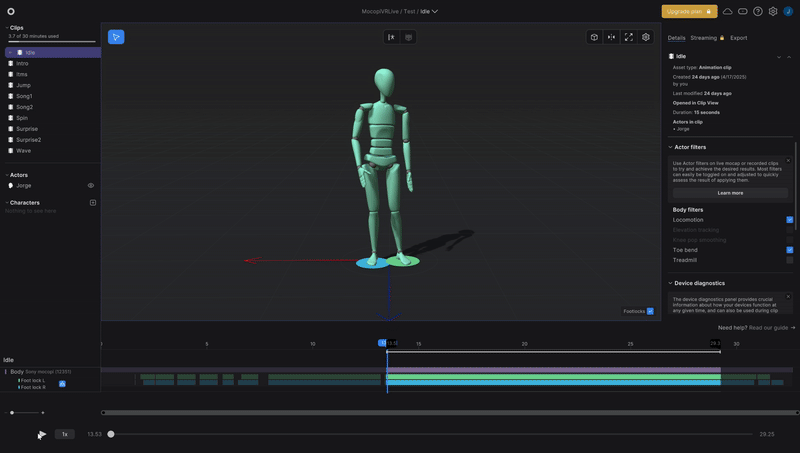Toggle Jorge actor visibility eye
This screenshot has width=800, height=453.
[x=91, y=185]
